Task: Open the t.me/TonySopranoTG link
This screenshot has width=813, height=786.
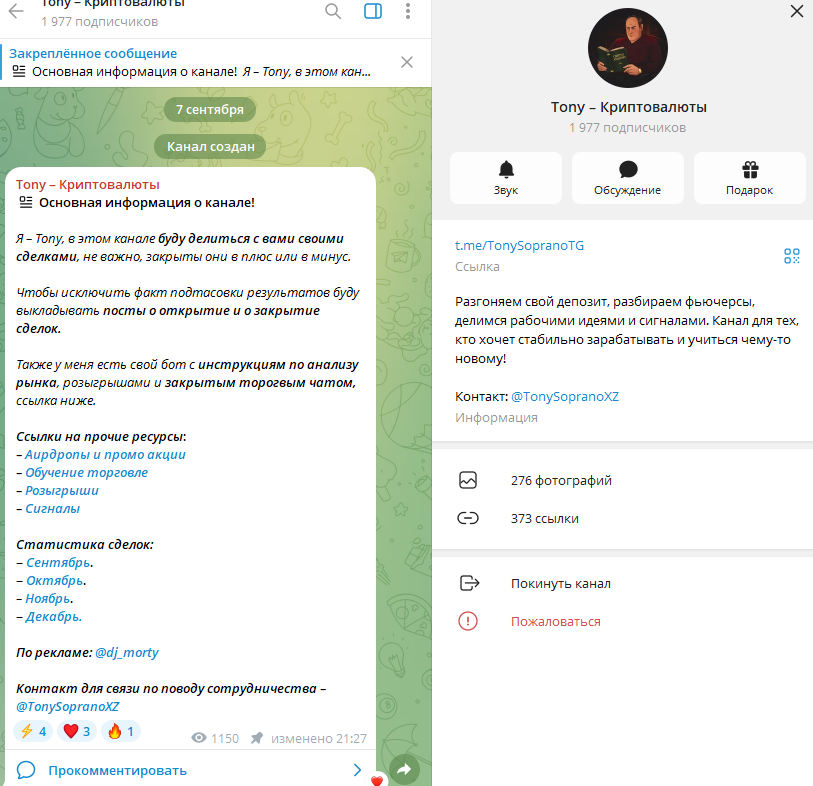Action: pos(519,246)
